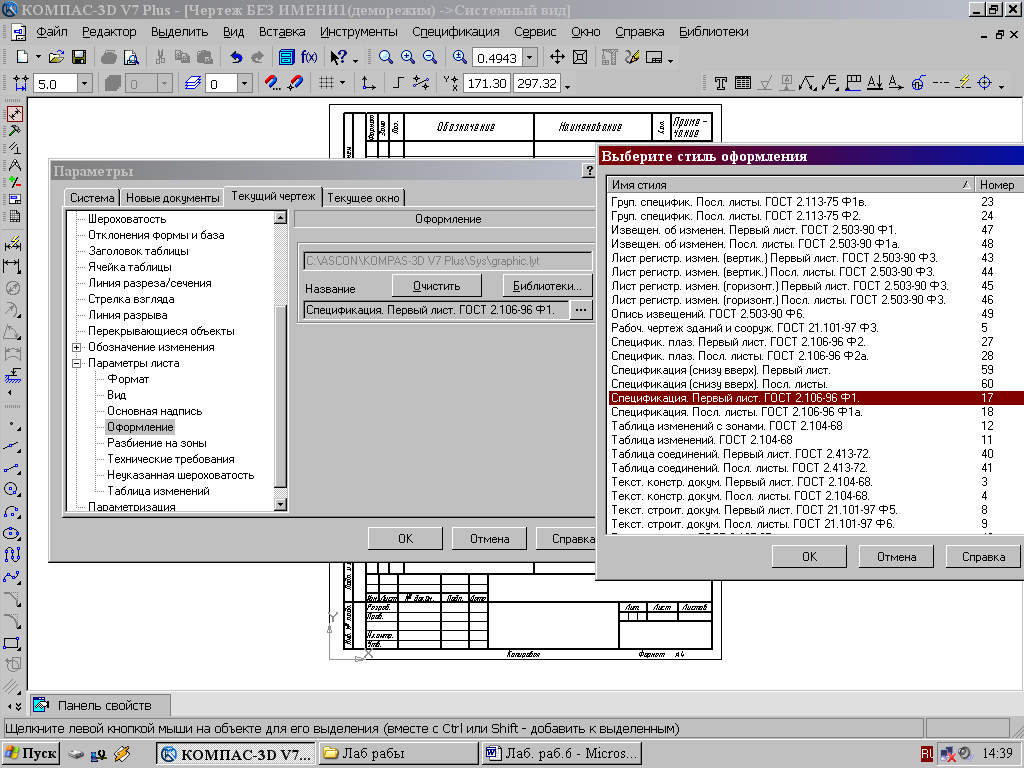
Task: Open the Редактор menu
Action: 109,31
